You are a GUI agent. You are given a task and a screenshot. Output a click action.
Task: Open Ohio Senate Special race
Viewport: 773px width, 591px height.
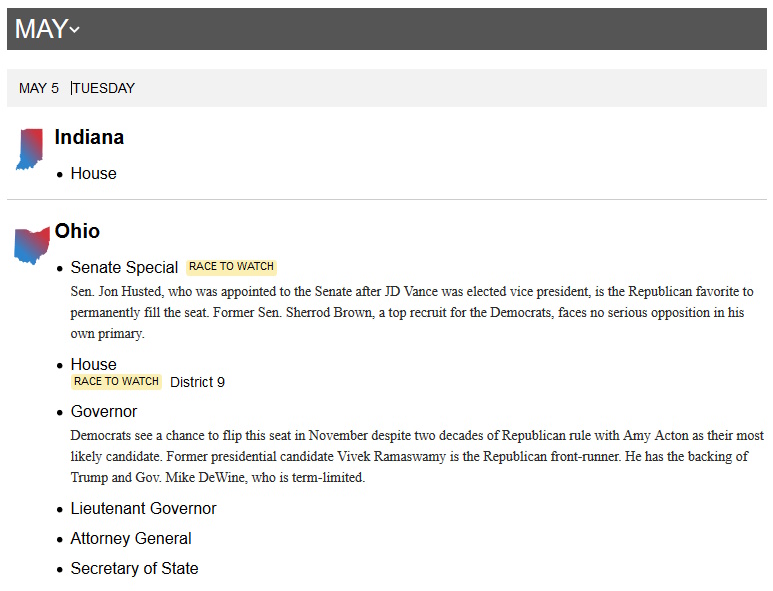pyautogui.click(x=124, y=267)
